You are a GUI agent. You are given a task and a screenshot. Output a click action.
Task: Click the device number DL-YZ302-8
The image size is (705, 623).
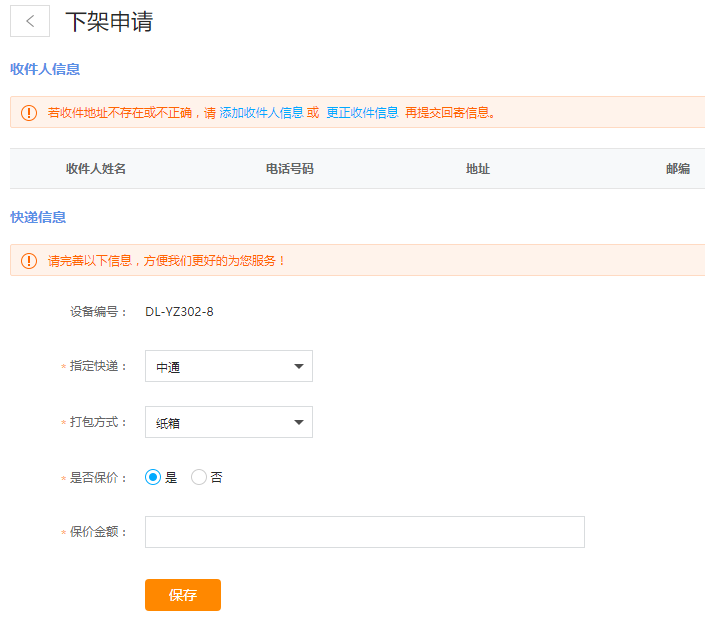[x=179, y=312]
